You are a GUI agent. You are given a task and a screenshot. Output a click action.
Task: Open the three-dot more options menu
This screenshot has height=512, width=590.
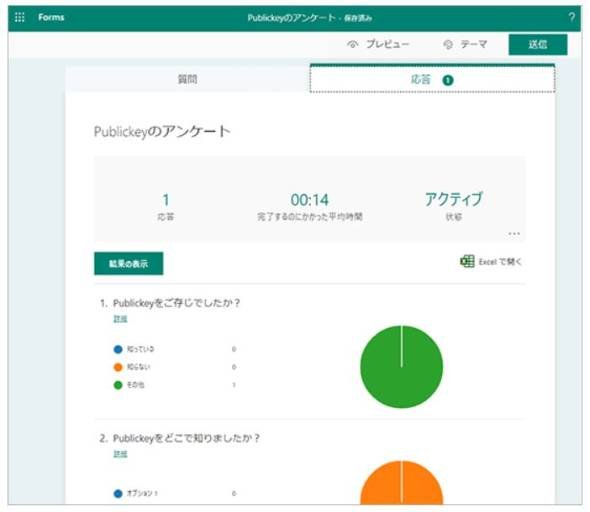click(x=514, y=234)
